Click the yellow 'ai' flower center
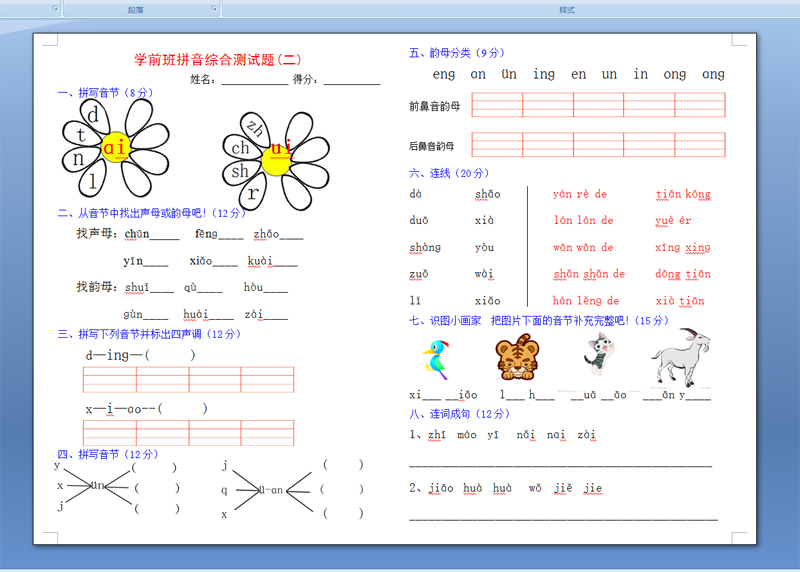 tap(116, 147)
